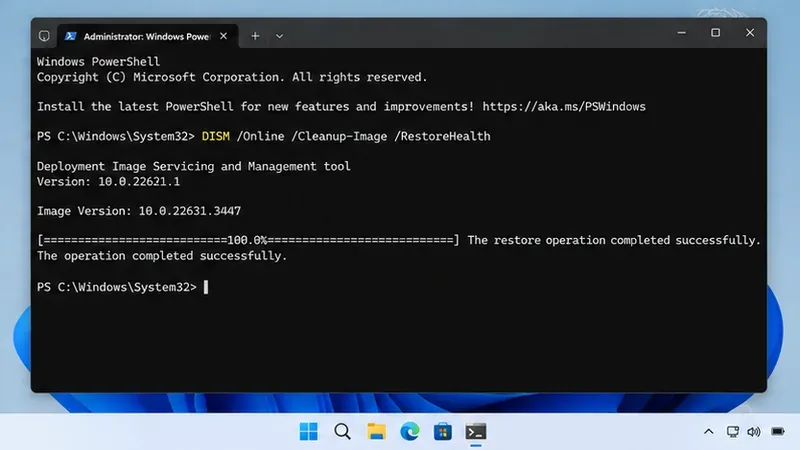Click 'The operation completed successfully.' line
Screen dimensions: 800x450
point(162,256)
